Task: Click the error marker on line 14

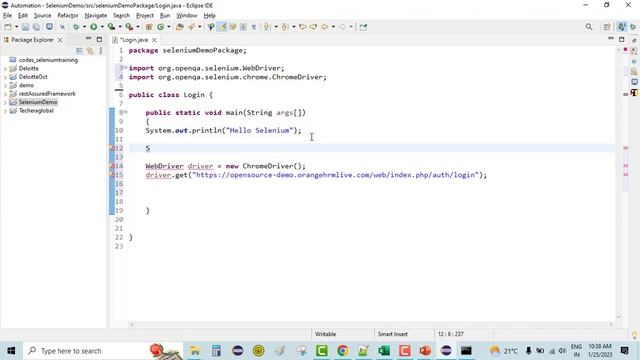Action: pyautogui.click(x=112, y=166)
